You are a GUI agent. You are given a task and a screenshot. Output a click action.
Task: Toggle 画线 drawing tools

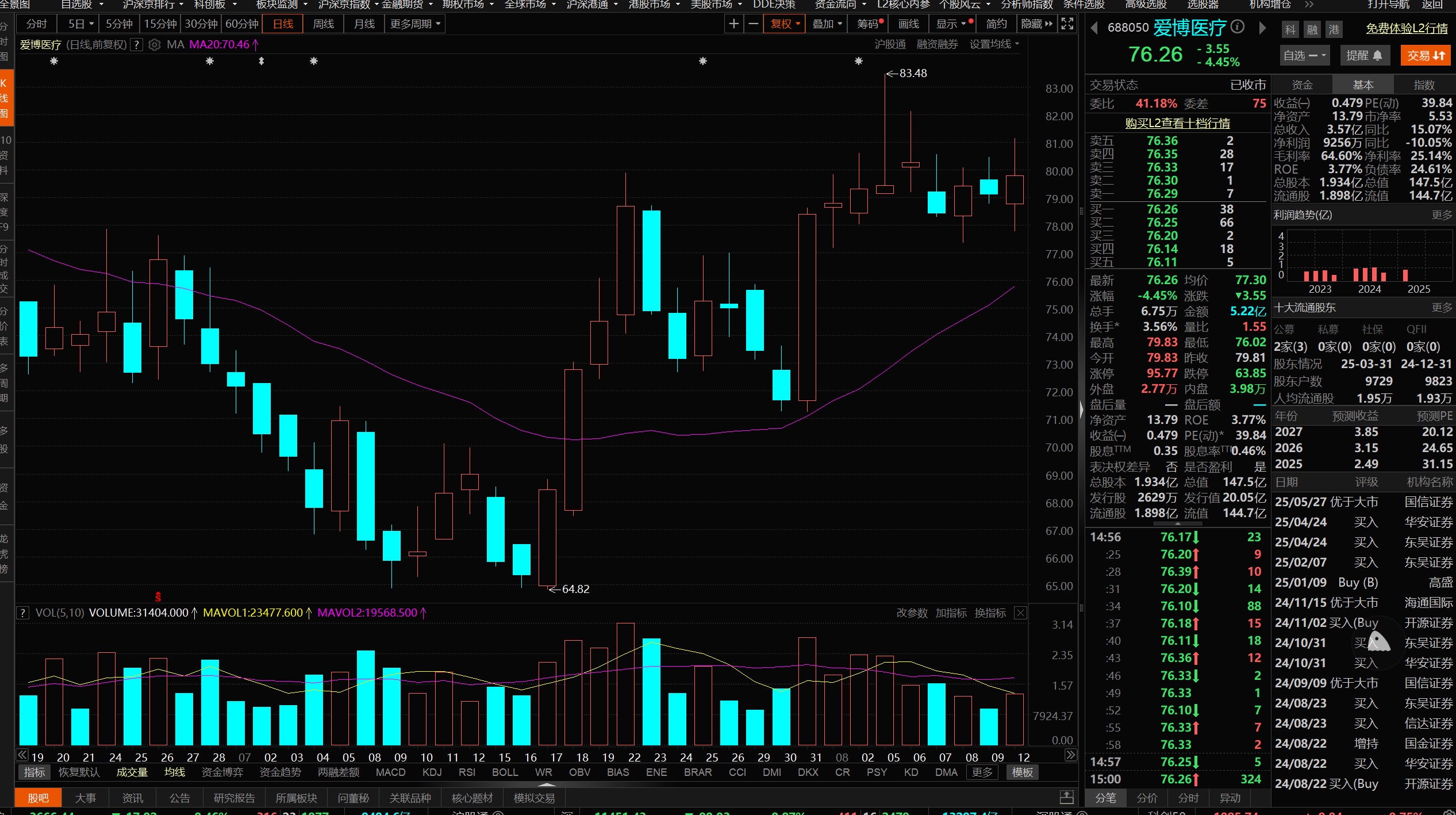(909, 24)
